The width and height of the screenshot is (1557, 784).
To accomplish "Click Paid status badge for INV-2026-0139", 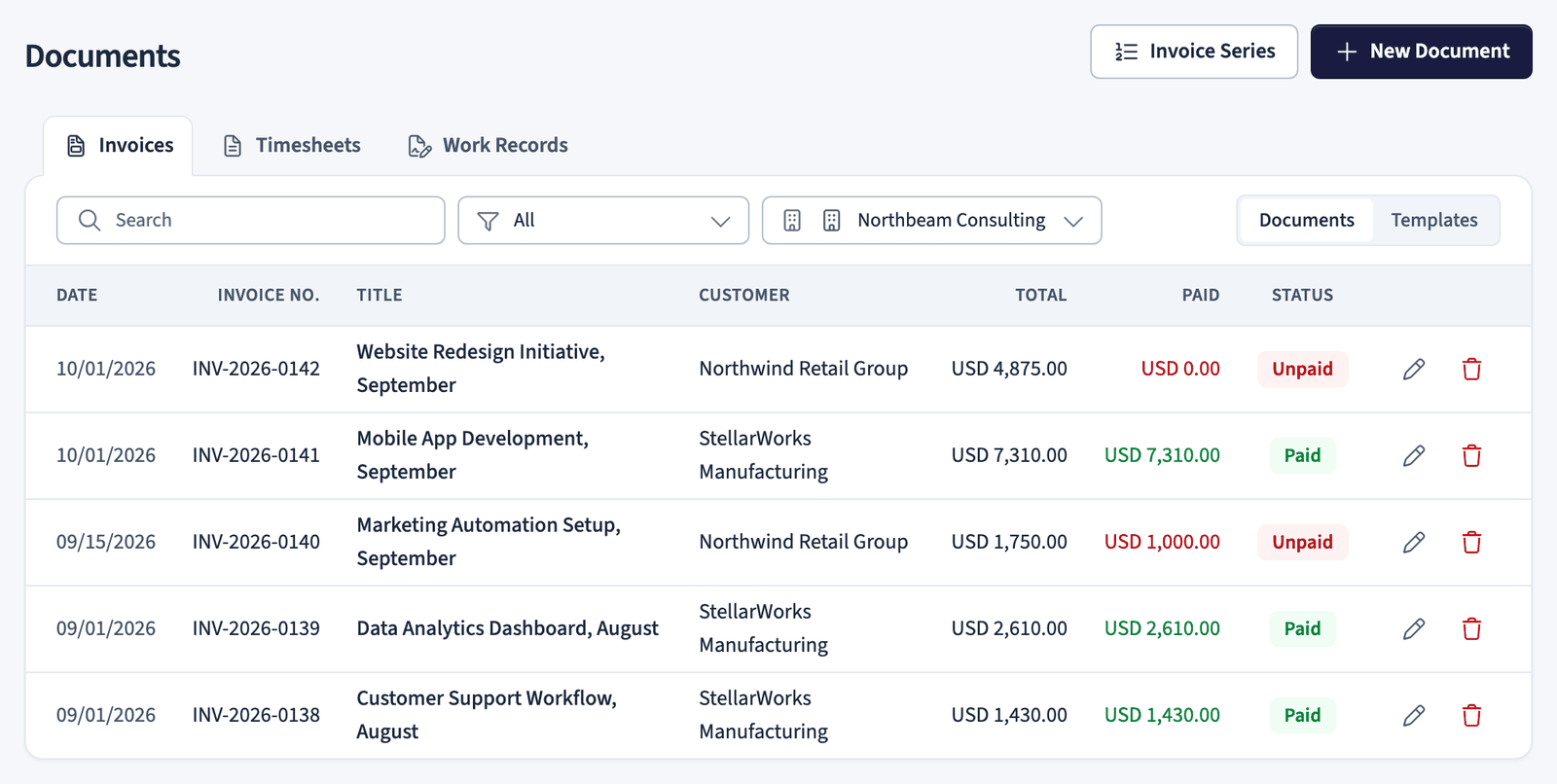I will click(1302, 628).
